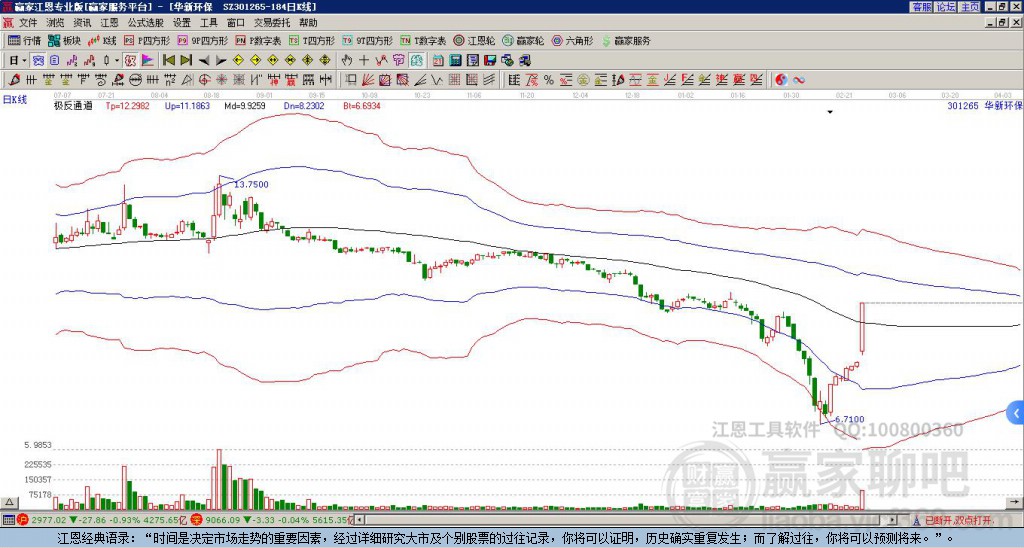Open the 赢家轮 wheel tool
The image size is (1024, 548).
pos(523,40)
